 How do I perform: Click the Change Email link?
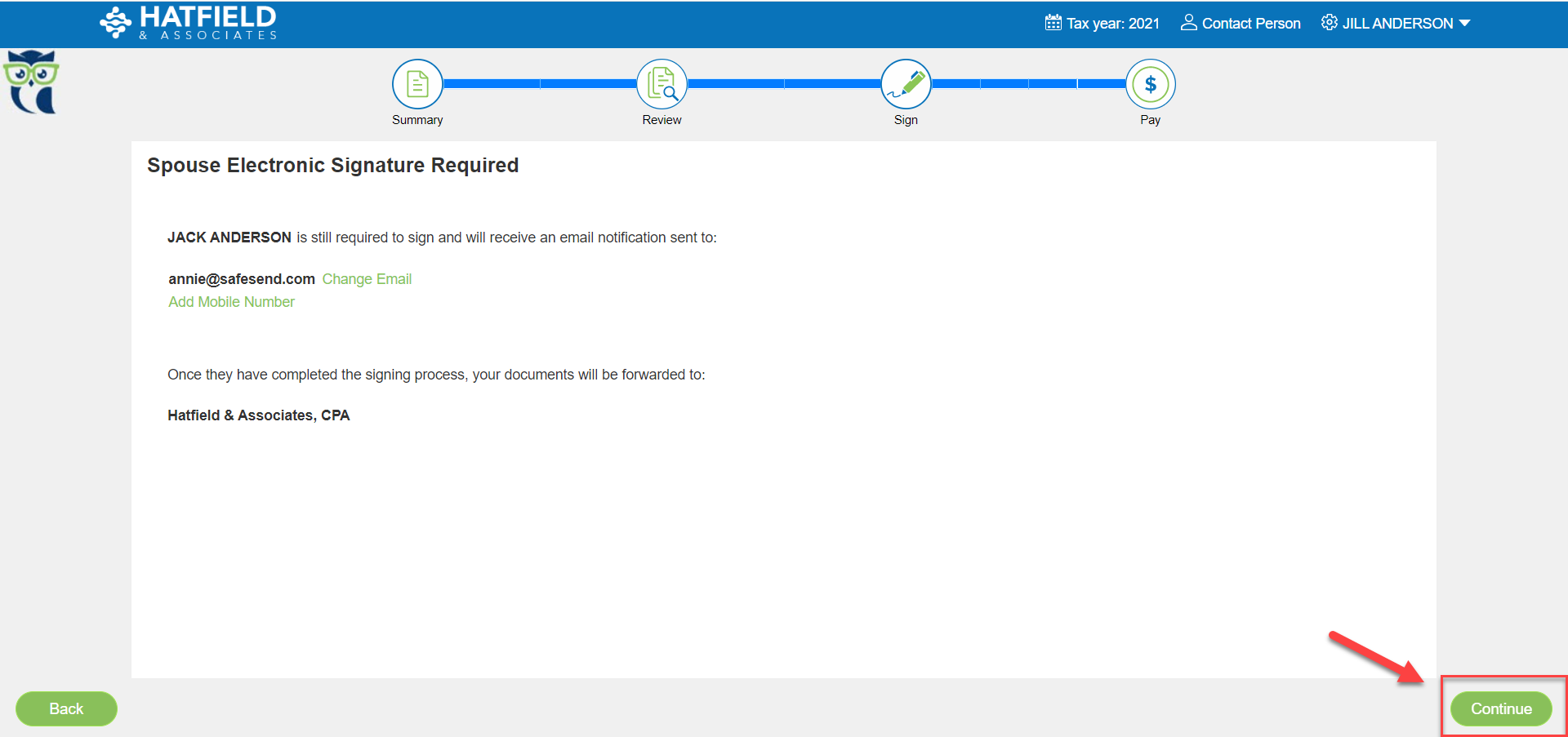(x=367, y=279)
